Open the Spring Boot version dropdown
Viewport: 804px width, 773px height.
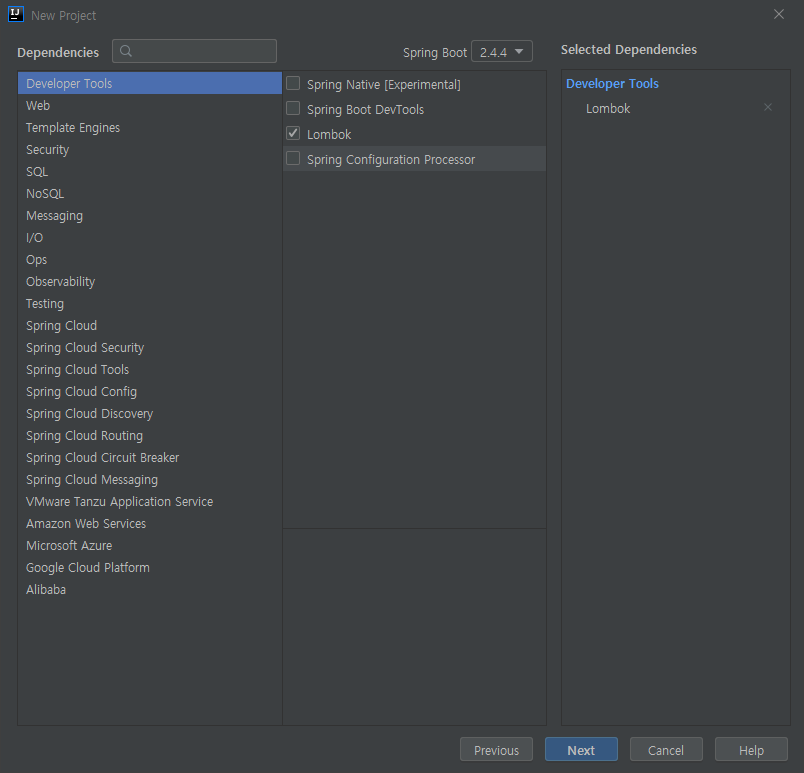click(501, 51)
